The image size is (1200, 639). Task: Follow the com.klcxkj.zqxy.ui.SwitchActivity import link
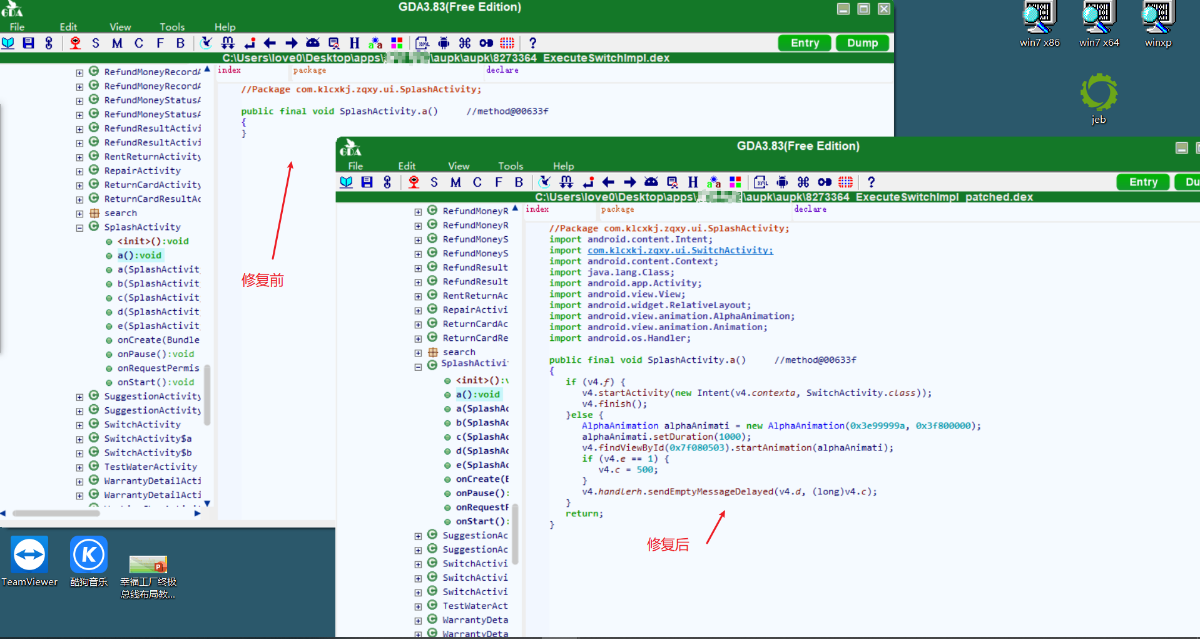[680, 250]
